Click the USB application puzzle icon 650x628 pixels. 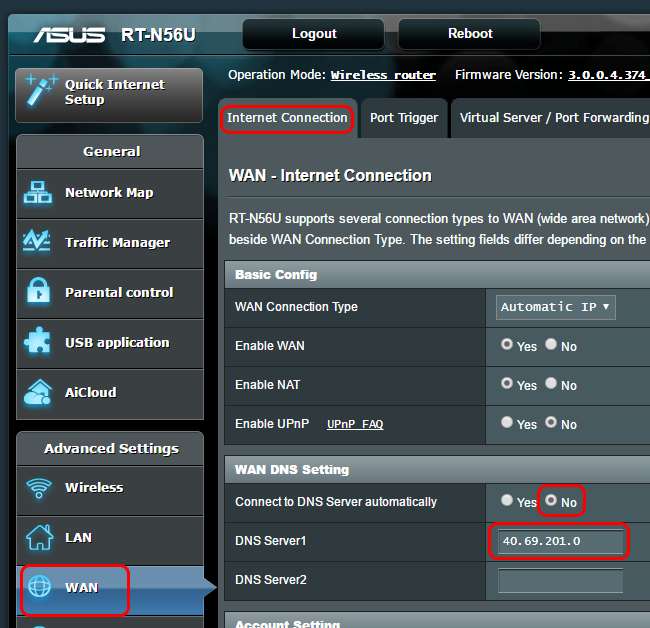tap(38, 341)
